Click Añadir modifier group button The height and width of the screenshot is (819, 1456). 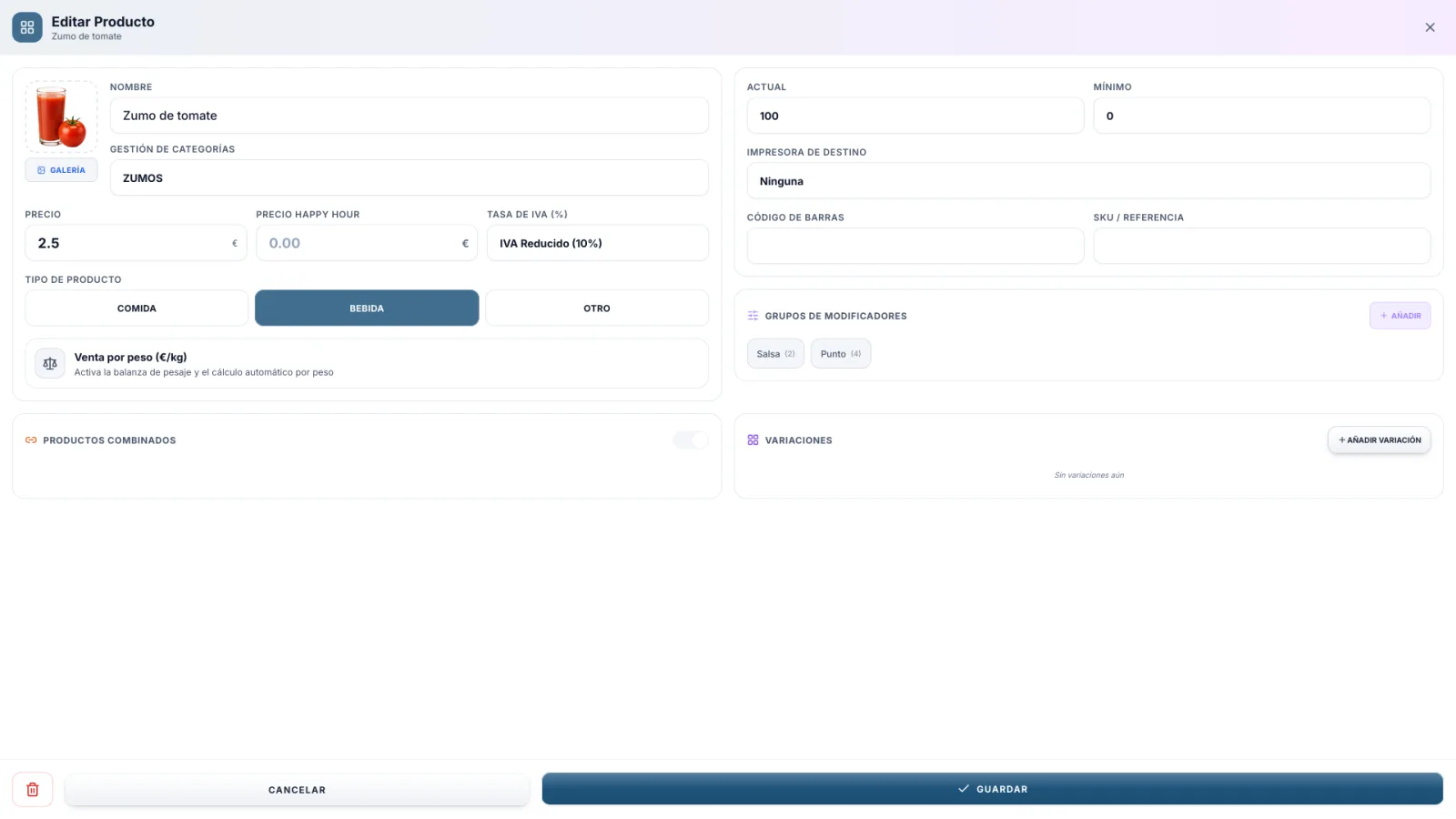[1400, 316]
